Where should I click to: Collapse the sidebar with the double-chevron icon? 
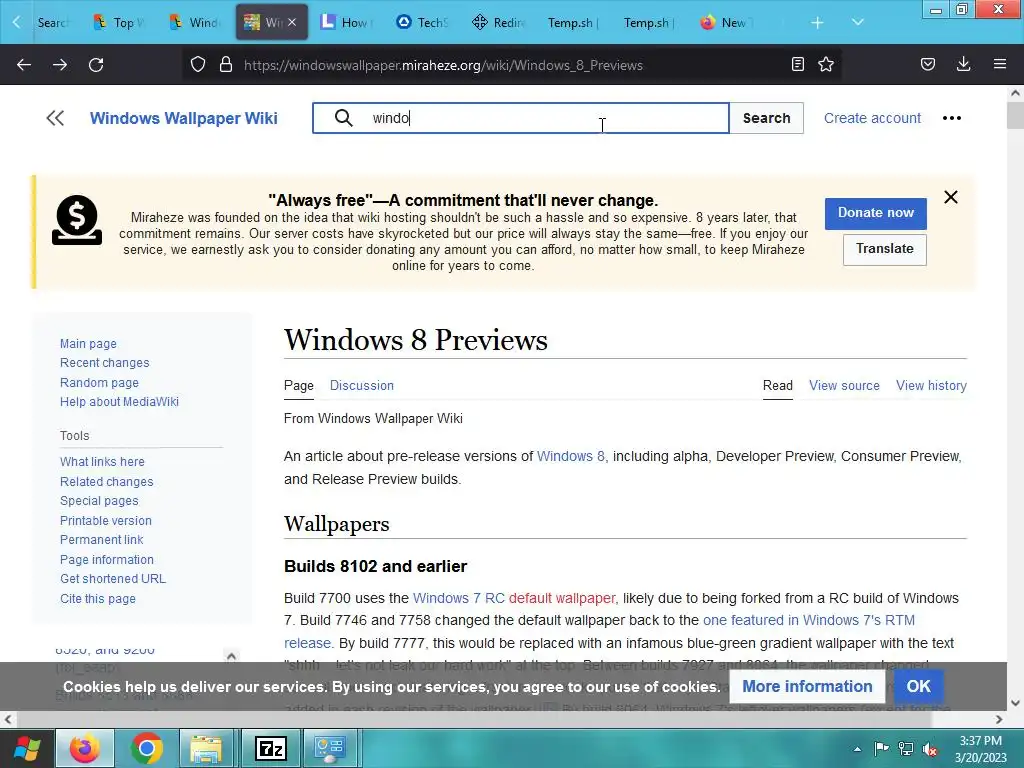pos(56,118)
